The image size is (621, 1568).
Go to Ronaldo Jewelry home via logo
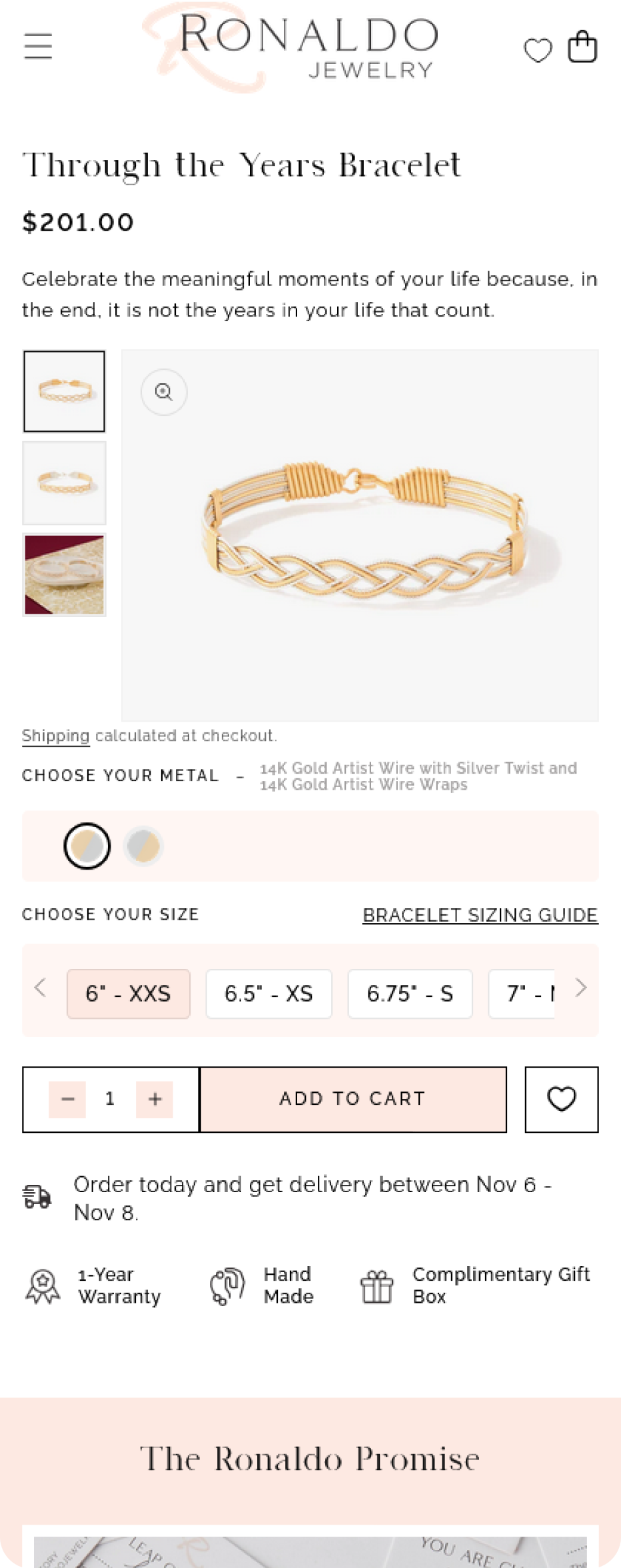[309, 47]
